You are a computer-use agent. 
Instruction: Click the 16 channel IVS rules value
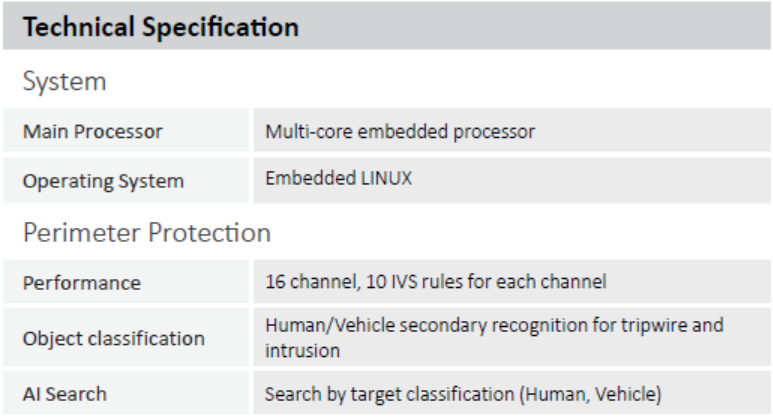pos(436,281)
